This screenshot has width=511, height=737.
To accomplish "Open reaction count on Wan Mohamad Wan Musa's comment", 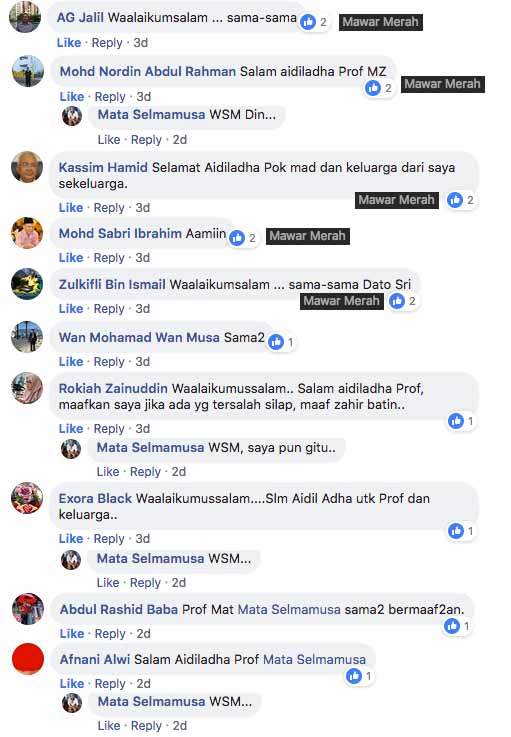I will coord(282,342).
